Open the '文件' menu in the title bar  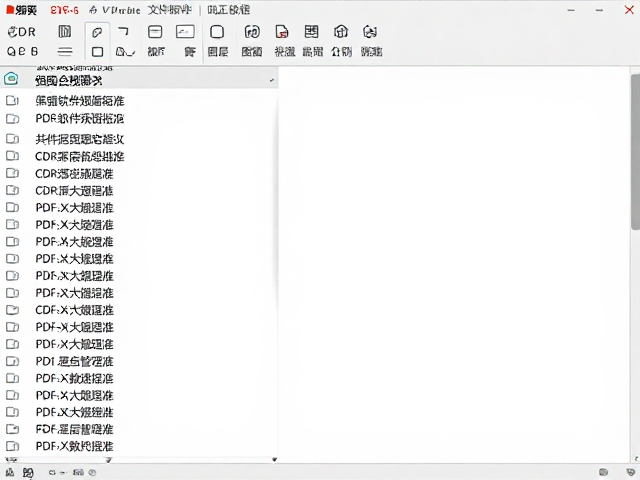[x=169, y=9]
